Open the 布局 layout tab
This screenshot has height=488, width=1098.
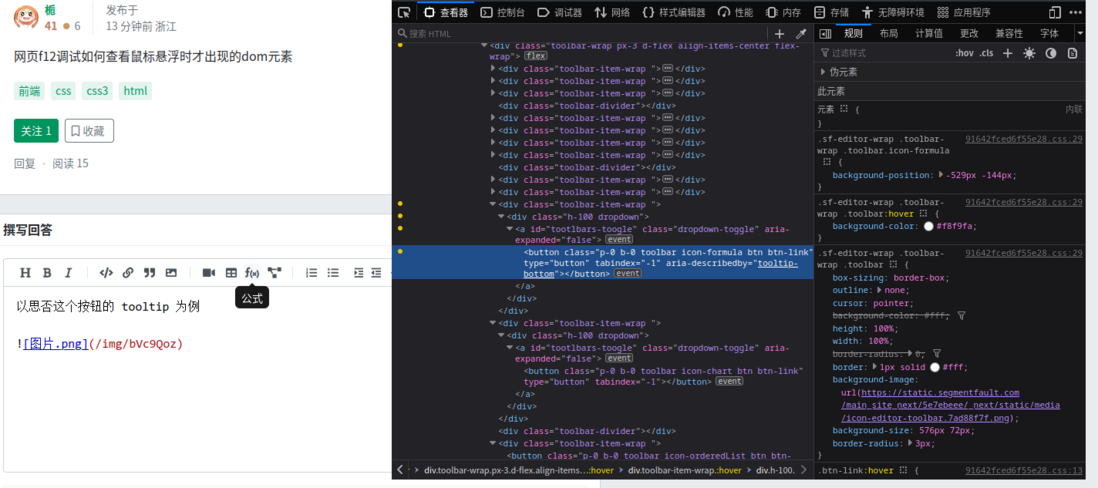point(888,34)
